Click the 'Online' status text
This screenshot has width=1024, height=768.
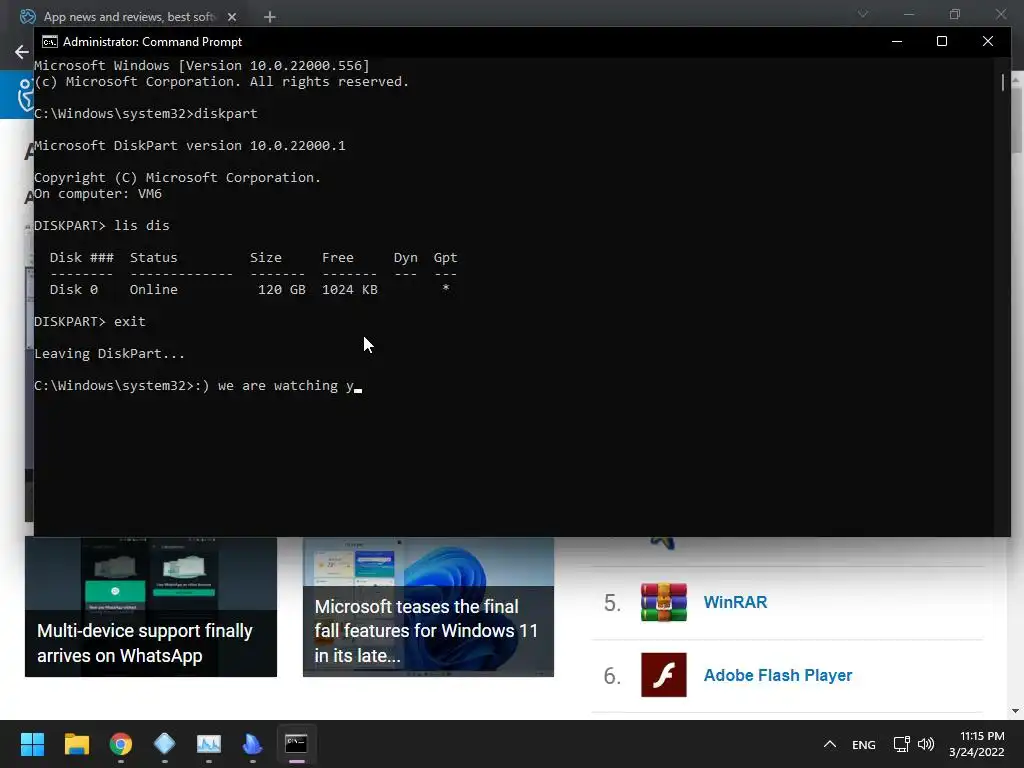tap(153, 289)
